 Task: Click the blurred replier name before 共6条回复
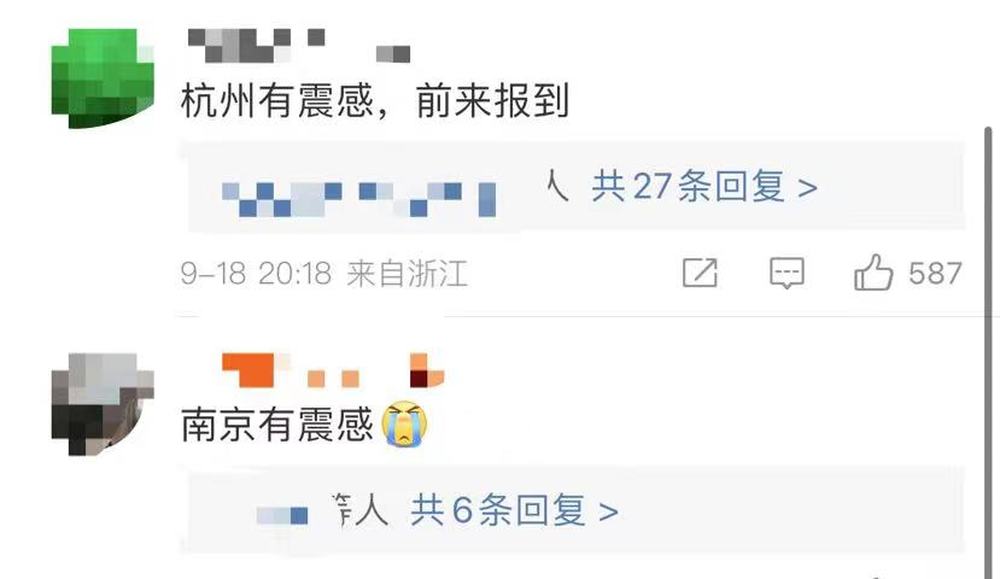[283, 515]
